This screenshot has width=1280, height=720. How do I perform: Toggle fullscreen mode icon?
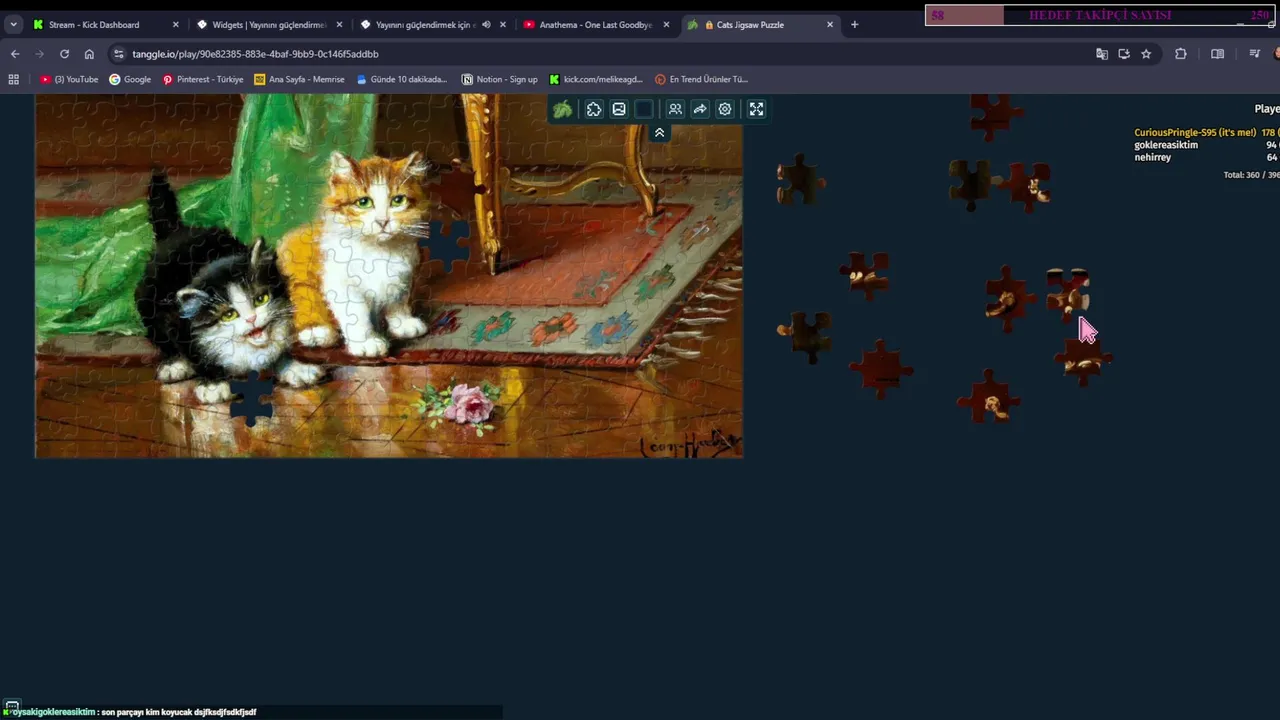[x=756, y=109]
